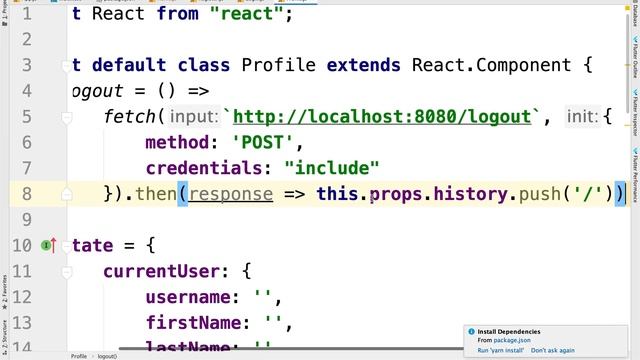Open the Flutter Inspector tool window
The image size is (640, 360).
click(x=635, y=112)
